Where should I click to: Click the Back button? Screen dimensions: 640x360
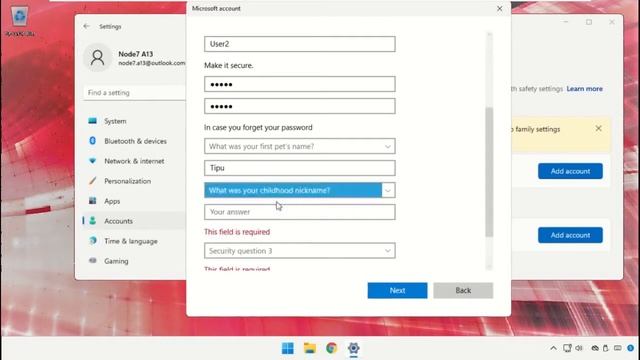pos(463,290)
